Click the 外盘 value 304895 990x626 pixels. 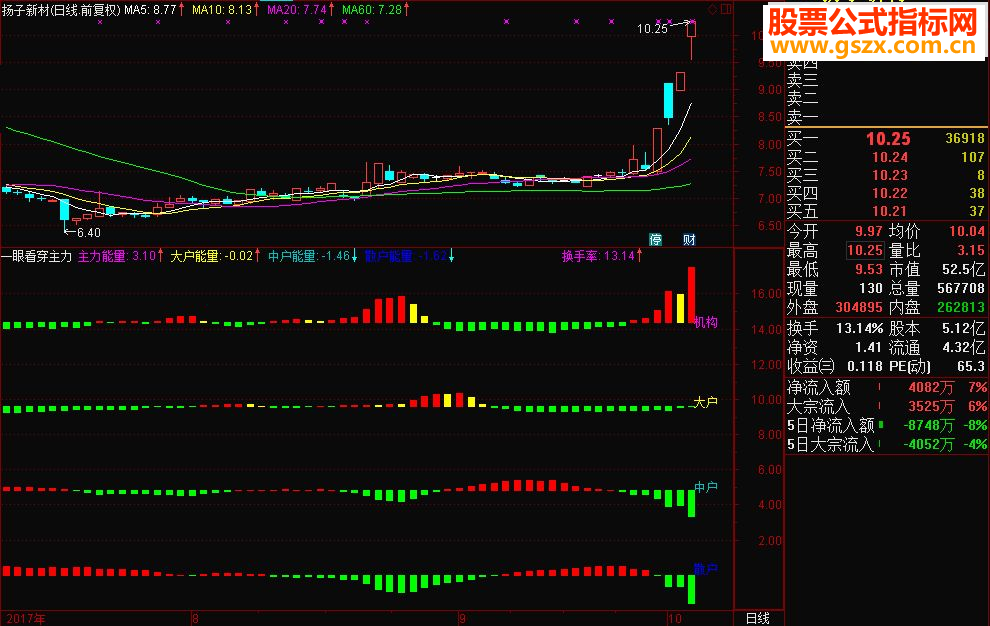pyautogui.click(x=859, y=307)
